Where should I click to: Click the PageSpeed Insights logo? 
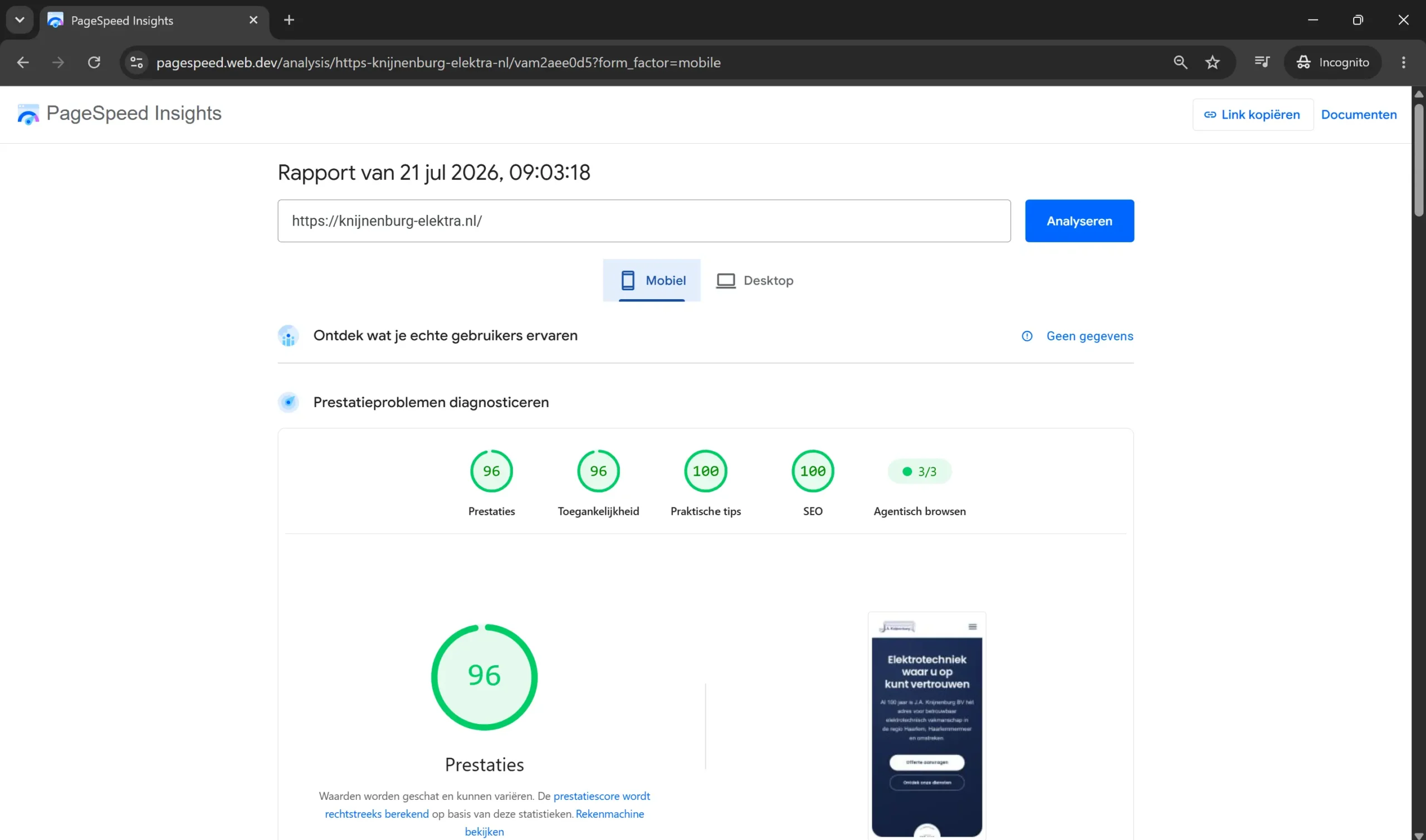[28, 114]
